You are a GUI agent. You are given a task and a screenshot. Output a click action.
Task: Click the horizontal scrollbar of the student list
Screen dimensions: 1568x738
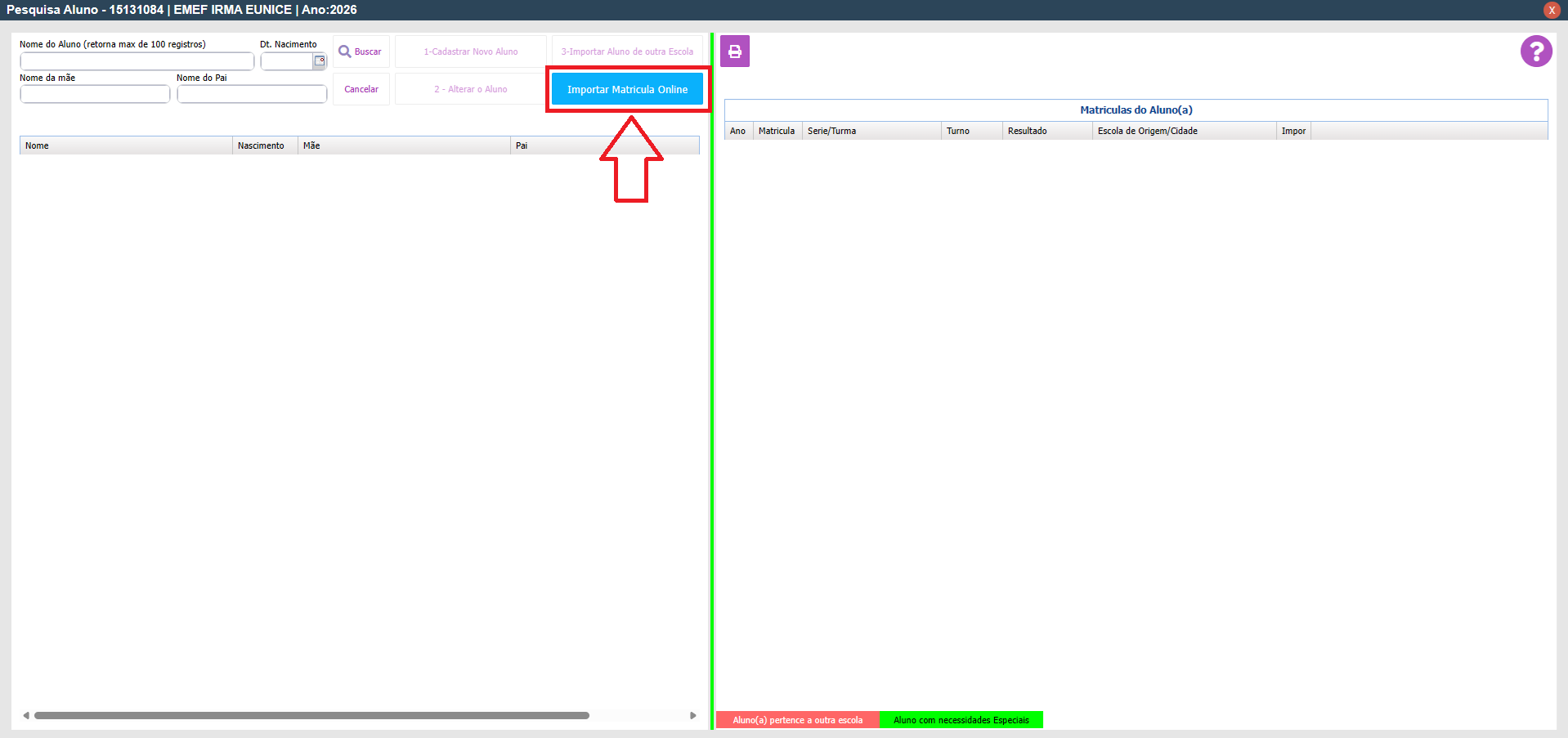pos(311,715)
